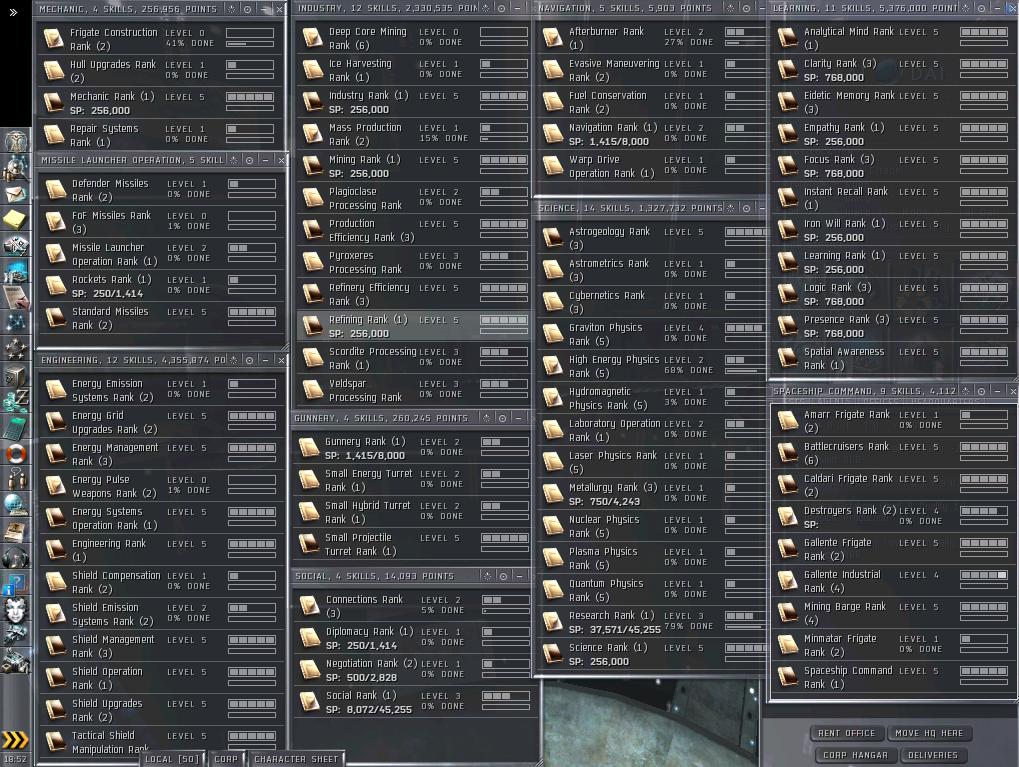
Task: Switch to the Local [50] tab
Action: [172, 759]
